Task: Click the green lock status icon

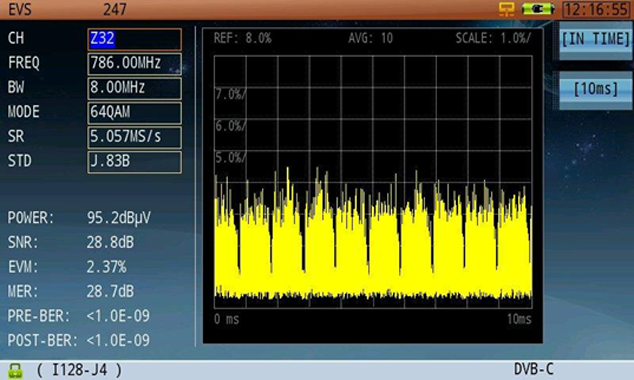Action: click(15, 371)
